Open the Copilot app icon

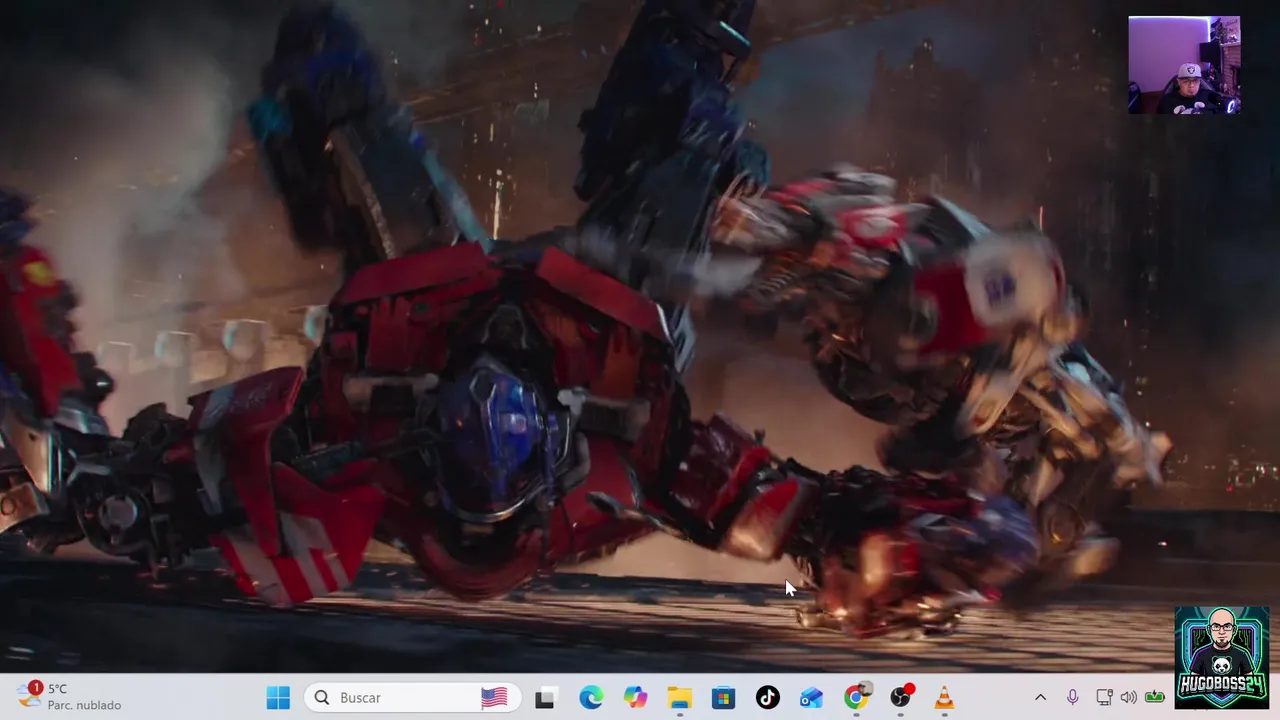tap(635, 697)
